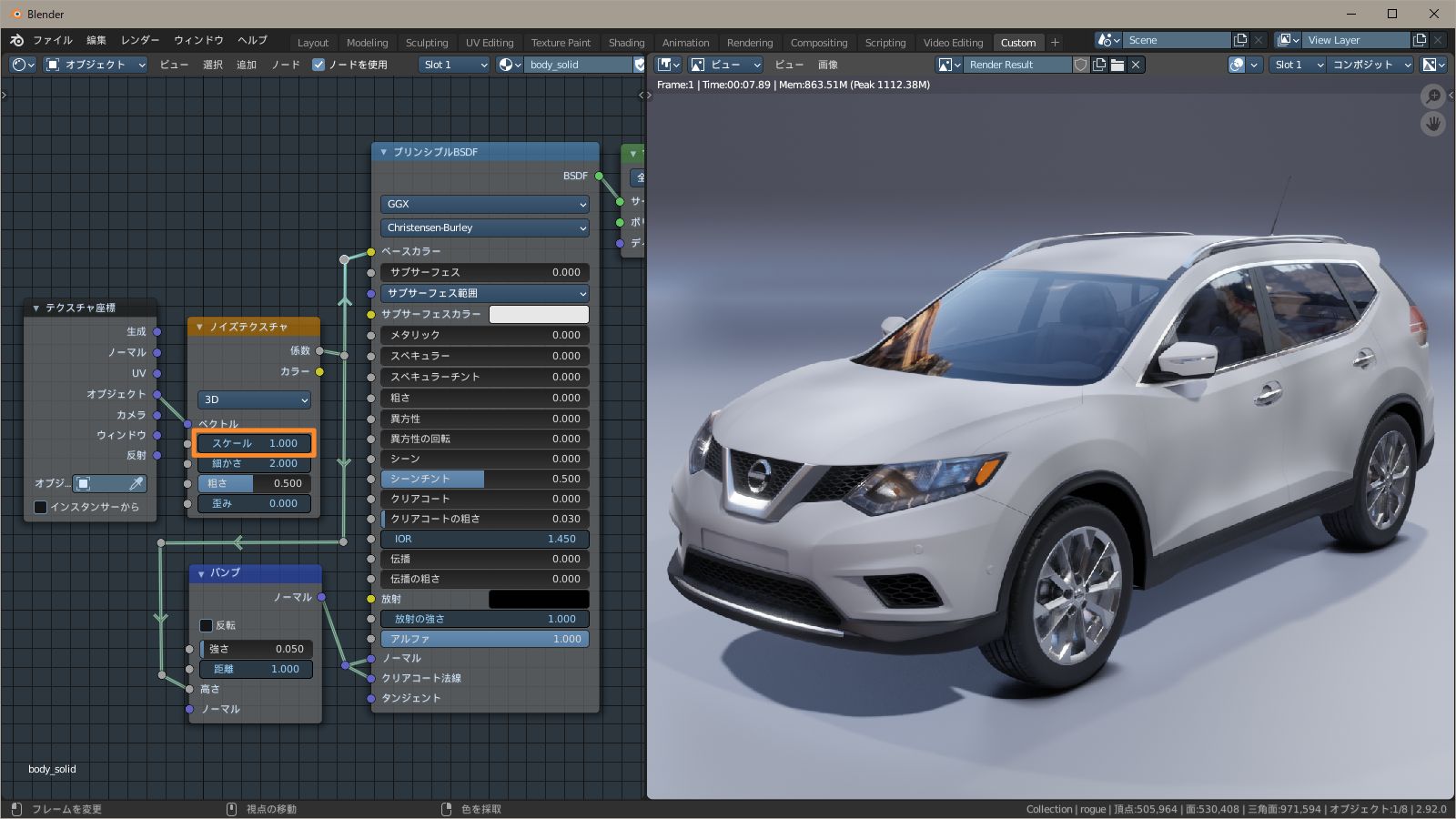Viewport: 1456px width, 819px height.
Task: Collapse the テクスチャ座標 node
Action: pyautogui.click(x=36, y=308)
